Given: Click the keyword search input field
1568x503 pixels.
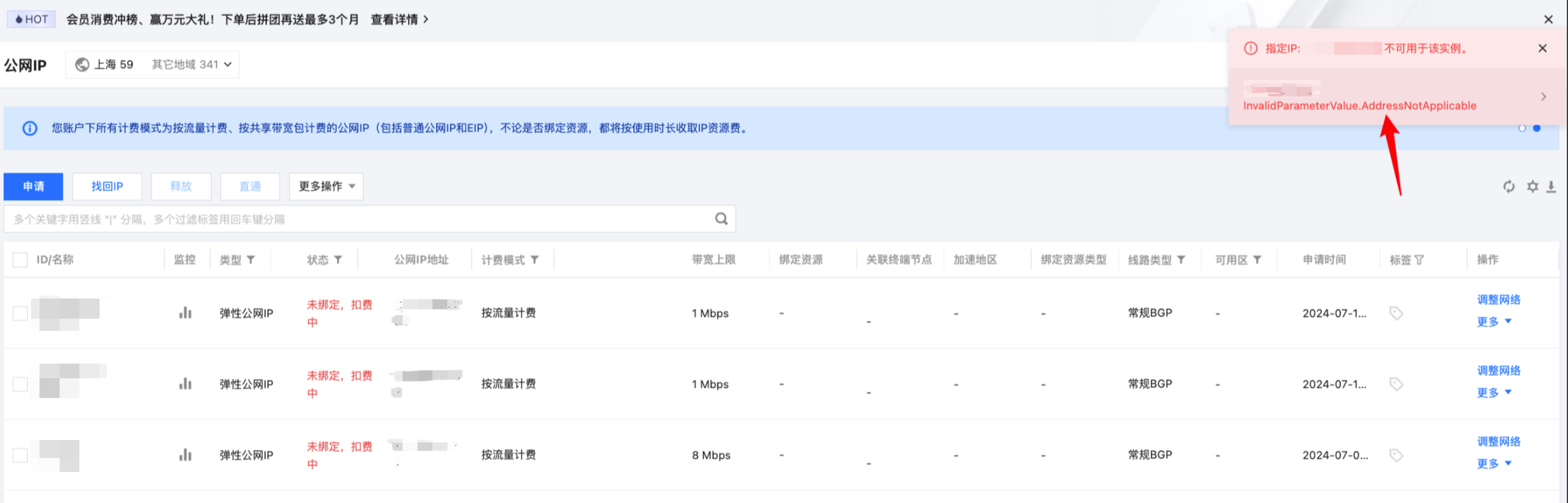Looking at the screenshot, I should 359,219.
